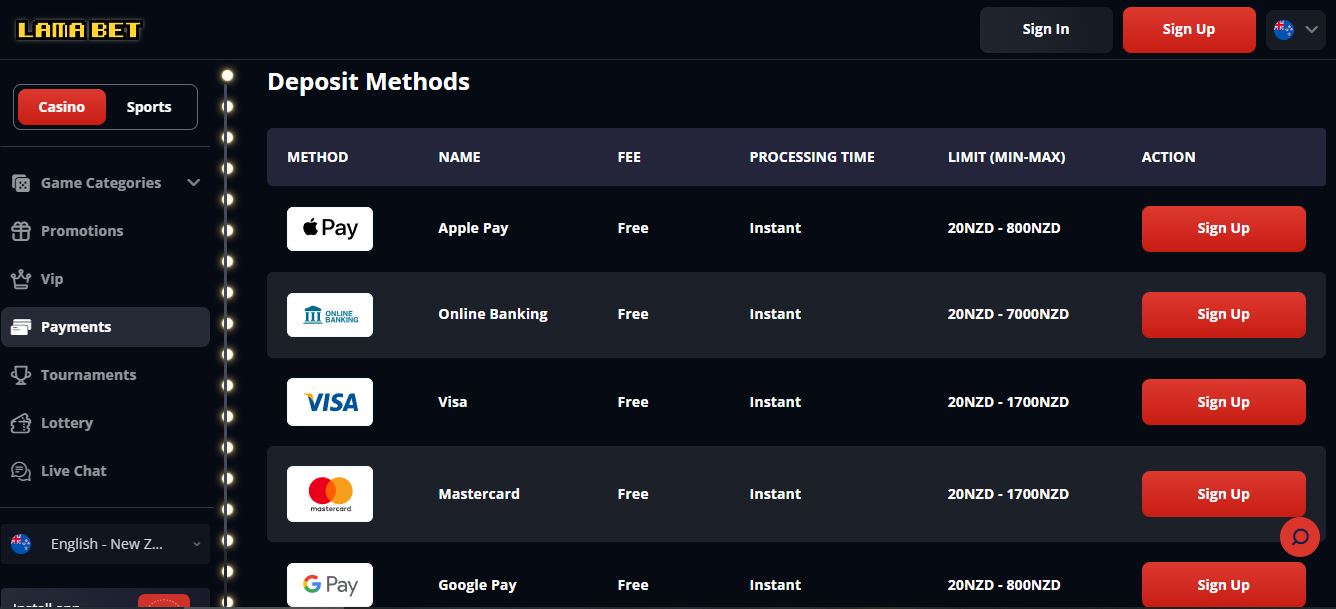
Task: Click Sign Up in the Google Pay row
Action: (x=1224, y=585)
